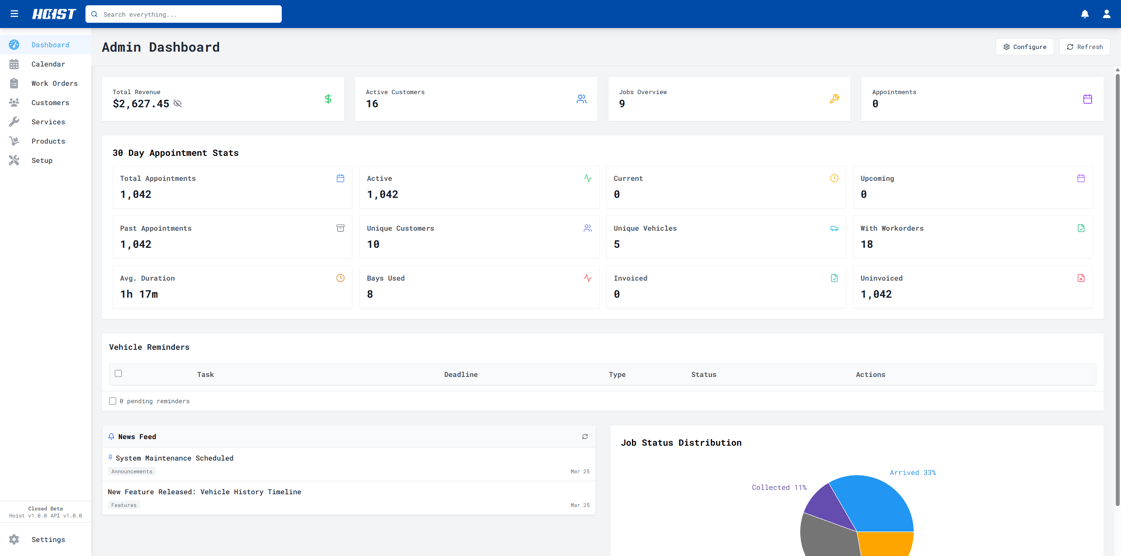
Task: Click the search magnifier icon
Action: (94, 14)
